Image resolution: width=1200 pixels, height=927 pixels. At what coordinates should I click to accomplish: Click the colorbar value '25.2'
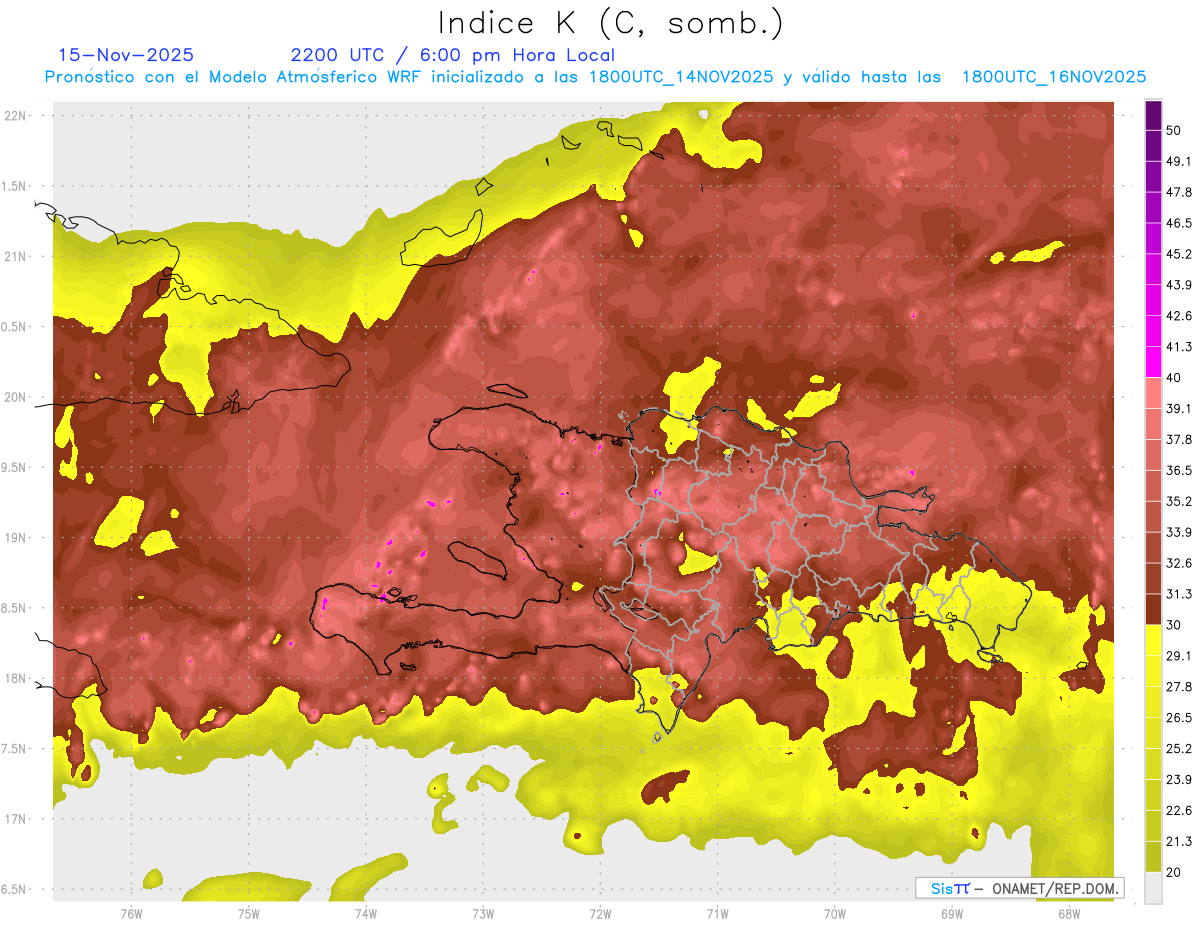tap(1178, 749)
